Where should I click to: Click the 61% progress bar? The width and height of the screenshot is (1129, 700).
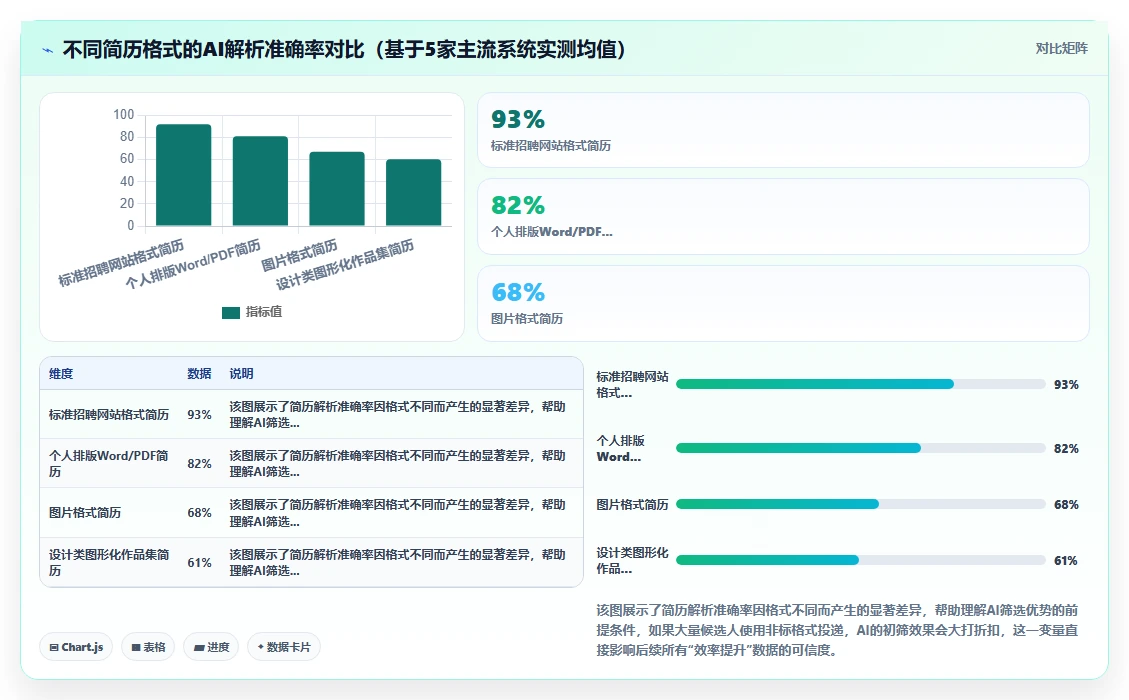pyautogui.click(x=860, y=560)
